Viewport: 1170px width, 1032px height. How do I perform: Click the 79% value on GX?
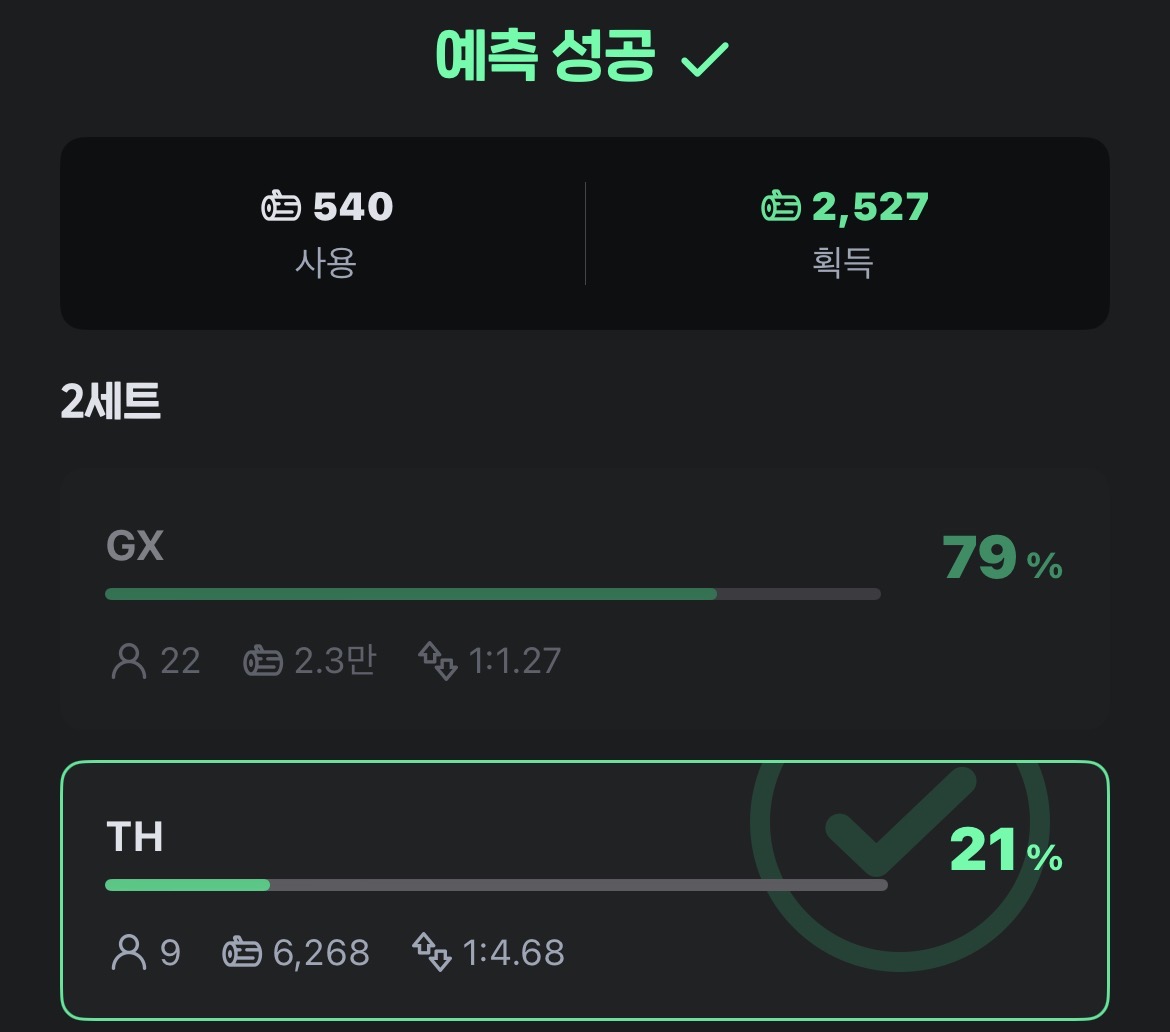1001,558
